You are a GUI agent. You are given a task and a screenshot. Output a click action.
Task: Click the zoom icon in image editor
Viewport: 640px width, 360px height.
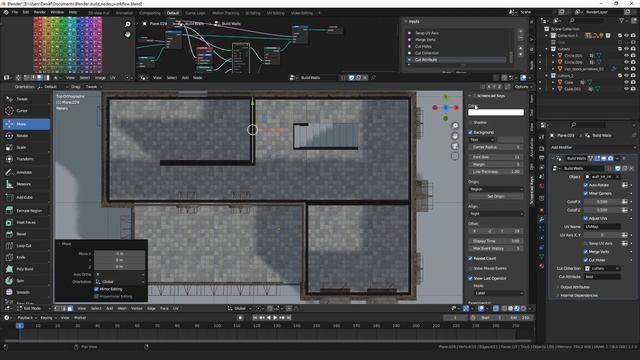coord(128,24)
